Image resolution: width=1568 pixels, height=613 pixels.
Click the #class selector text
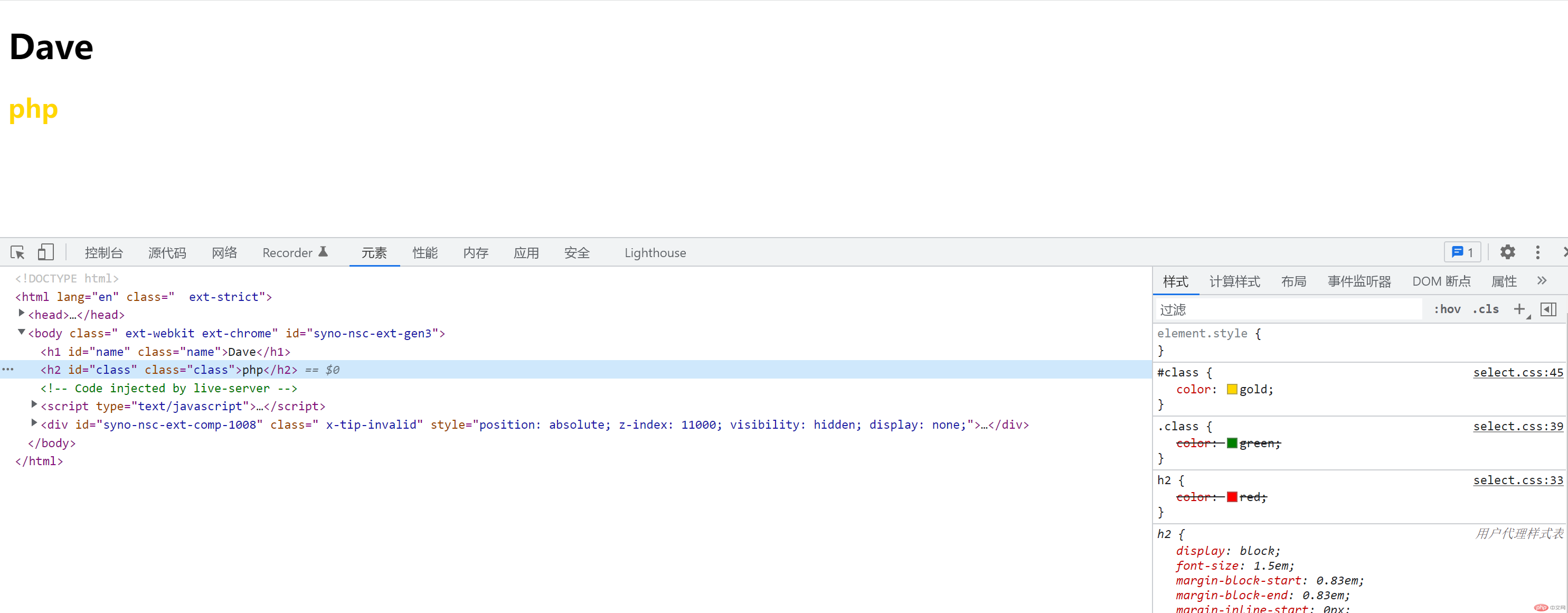click(x=1177, y=373)
